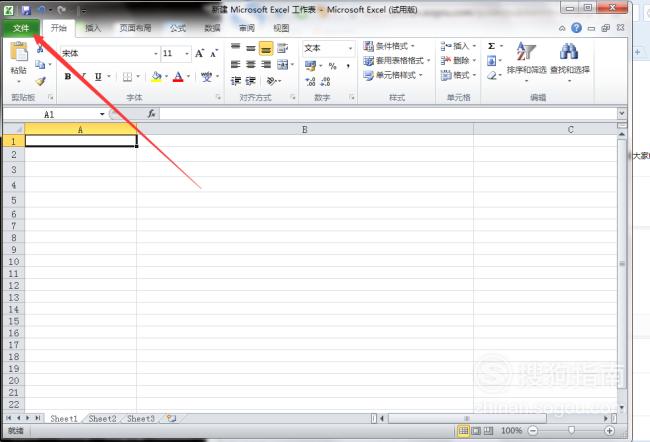Click the percent style icon
The image size is (650, 442).
click(x=332, y=66)
